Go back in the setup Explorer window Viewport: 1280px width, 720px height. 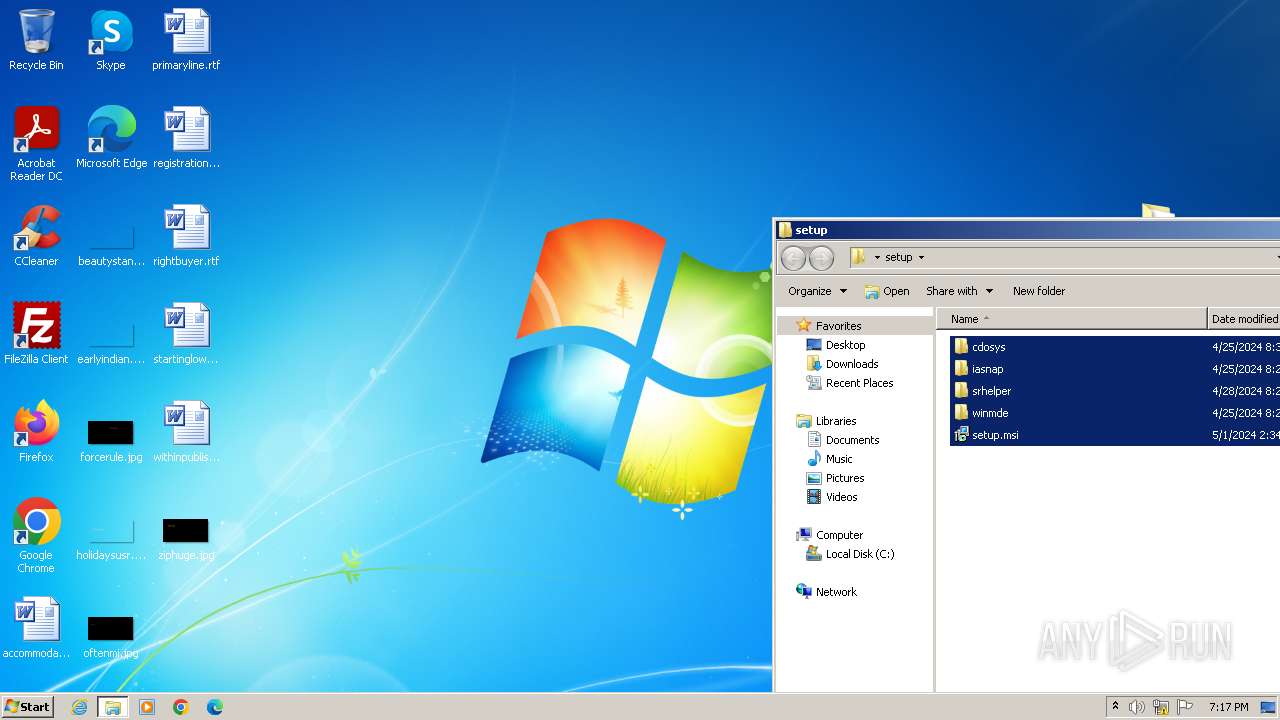(x=793, y=258)
